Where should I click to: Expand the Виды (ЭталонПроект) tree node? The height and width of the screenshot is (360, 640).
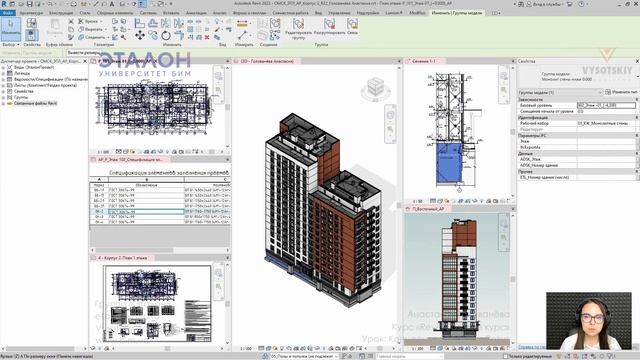[3, 67]
